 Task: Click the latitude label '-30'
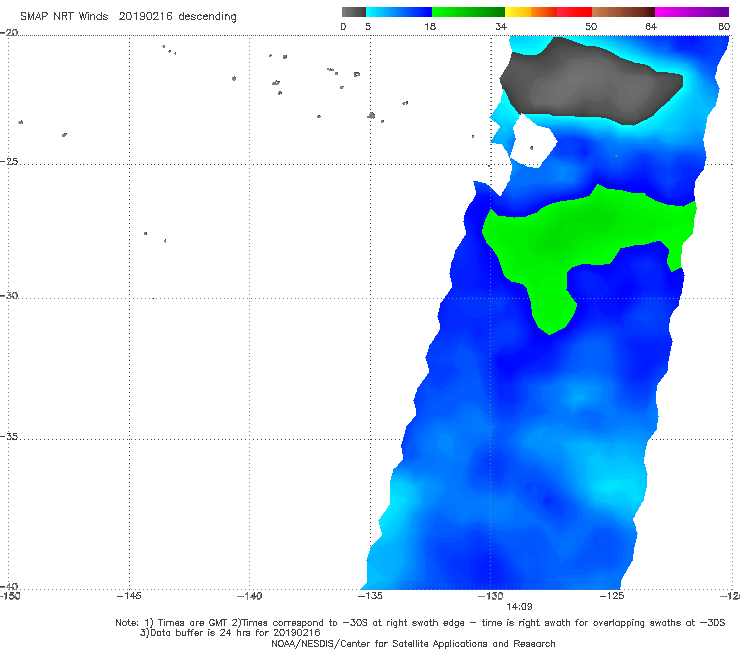9,295
